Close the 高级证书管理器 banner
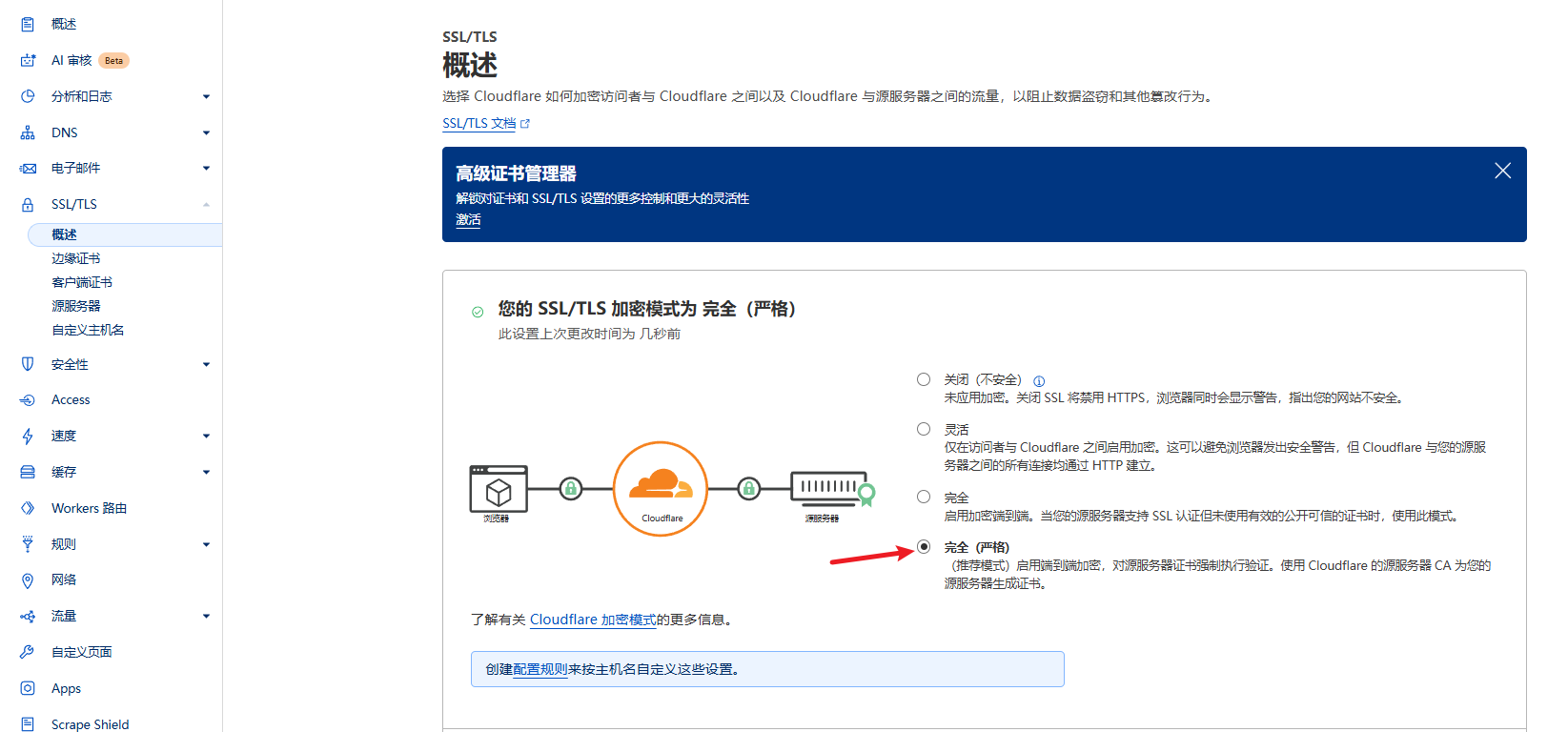The image size is (1568, 732). [x=1503, y=171]
